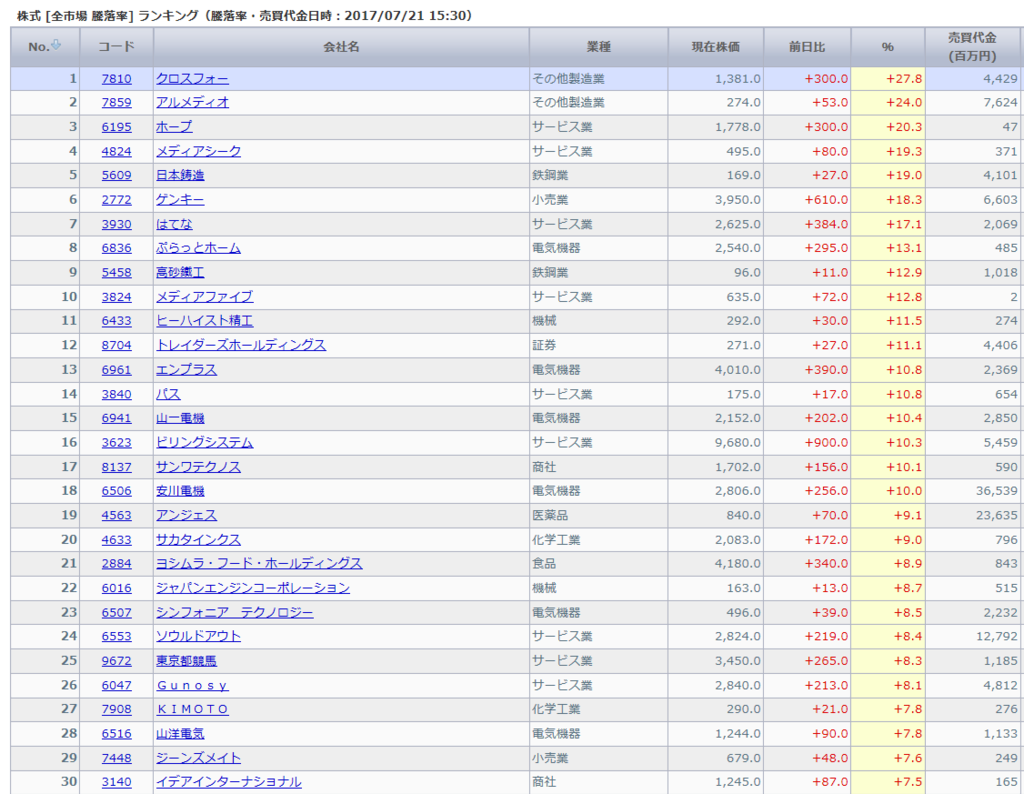This screenshot has width=1024, height=794.
Task: Click stock code 4633
Action: point(116,540)
